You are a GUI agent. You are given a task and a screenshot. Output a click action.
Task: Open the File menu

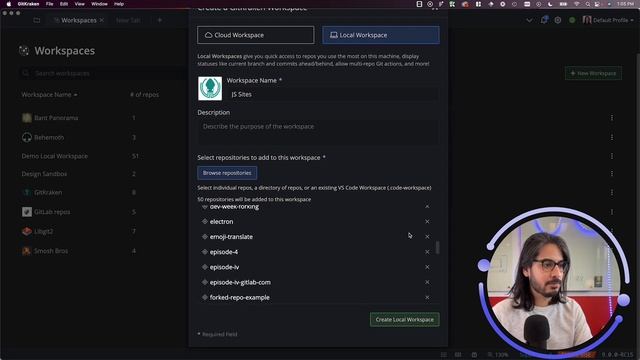click(49, 4)
